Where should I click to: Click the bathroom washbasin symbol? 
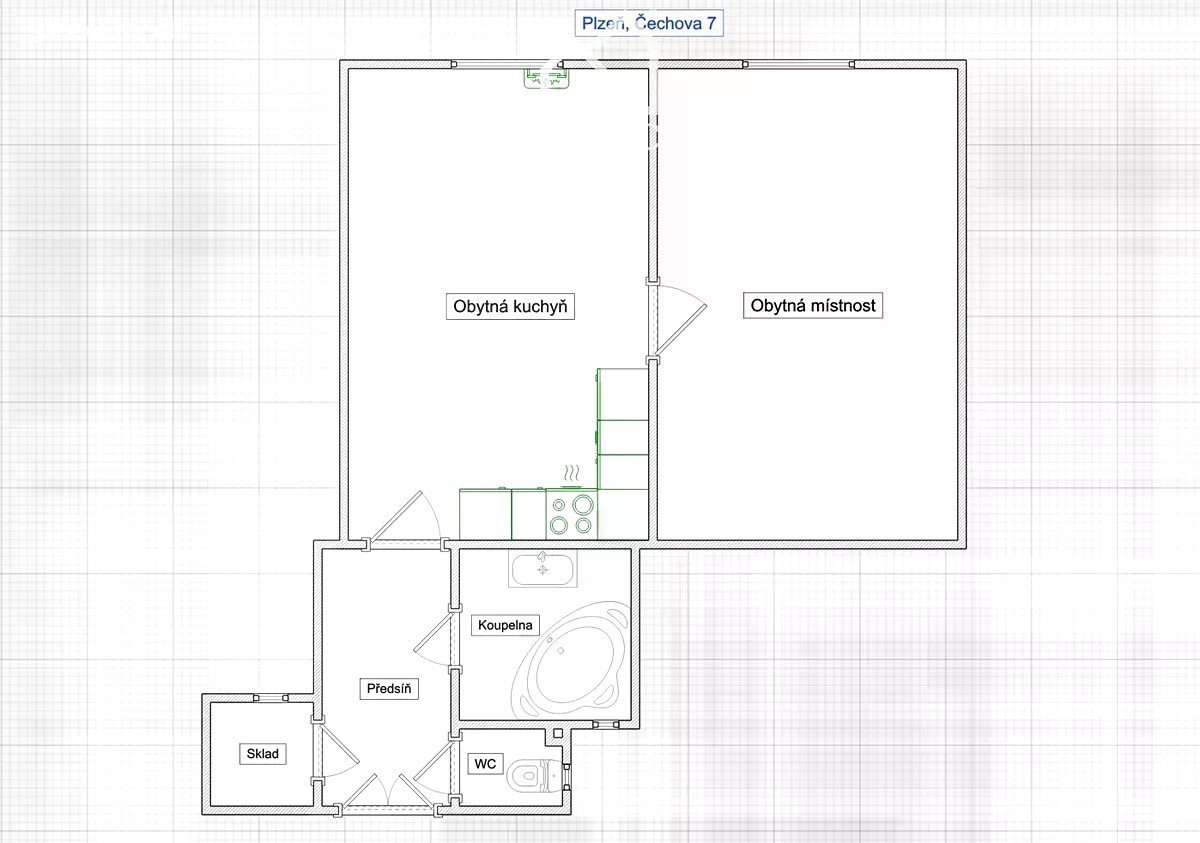pos(542,569)
